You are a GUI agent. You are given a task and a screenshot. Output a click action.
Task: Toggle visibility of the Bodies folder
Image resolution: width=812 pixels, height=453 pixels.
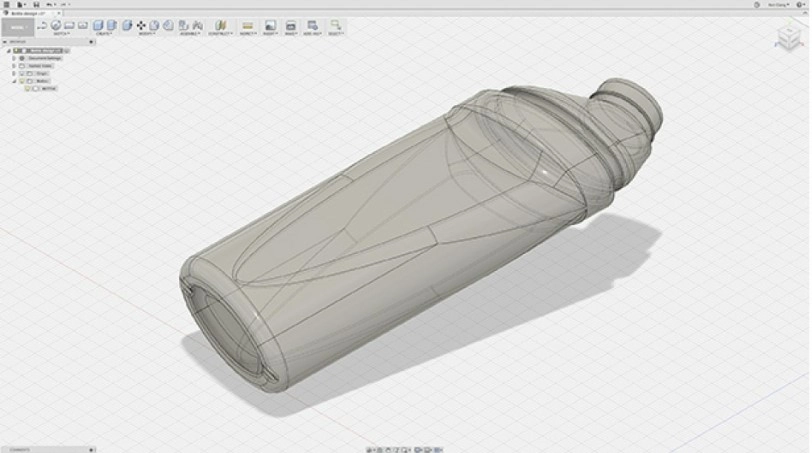click(x=22, y=81)
